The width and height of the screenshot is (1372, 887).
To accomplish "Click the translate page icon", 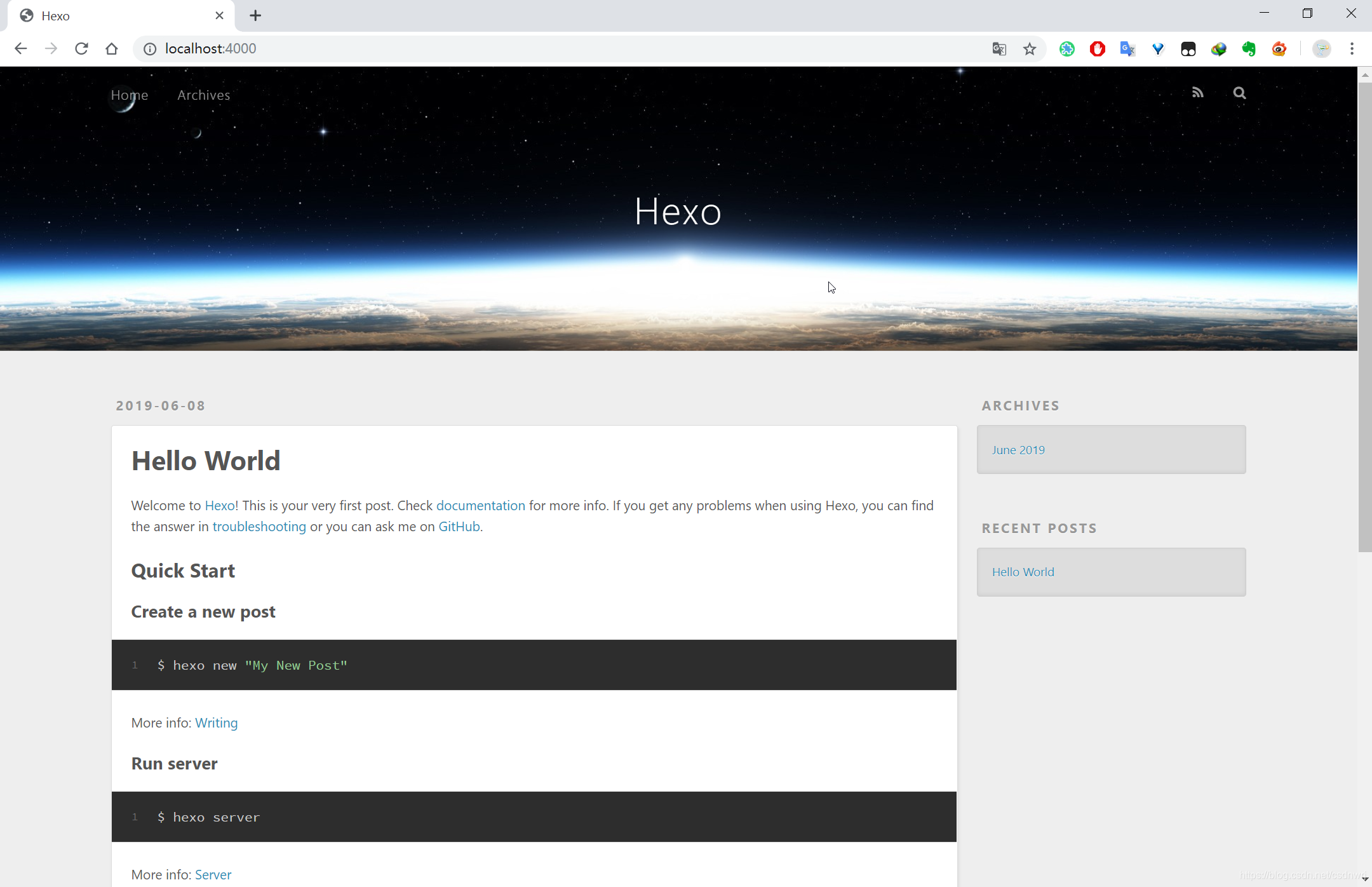I will [x=999, y=49].
